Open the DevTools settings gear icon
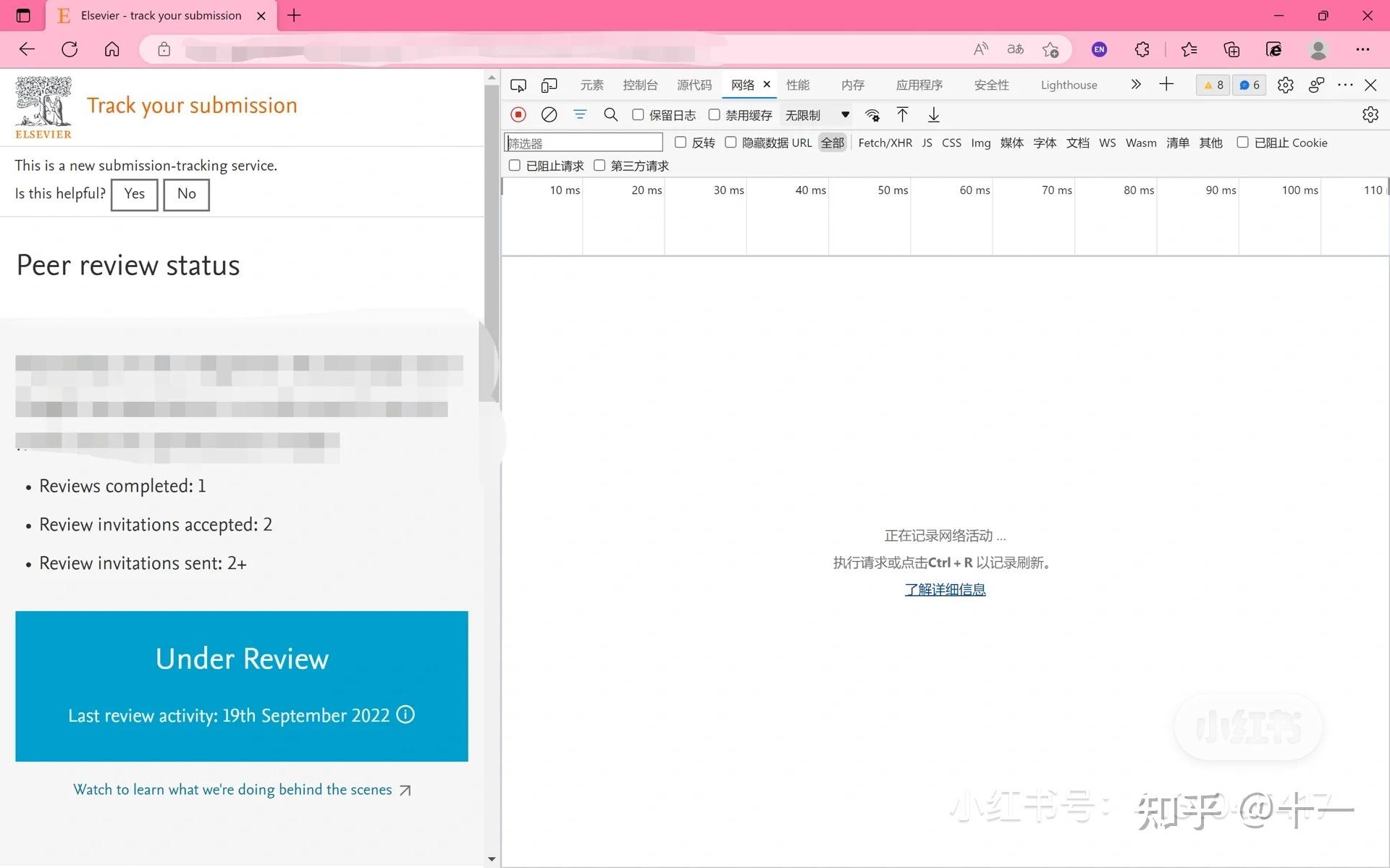The height and width of the screenshot is (868, 1390). [x=1285, y=85]
